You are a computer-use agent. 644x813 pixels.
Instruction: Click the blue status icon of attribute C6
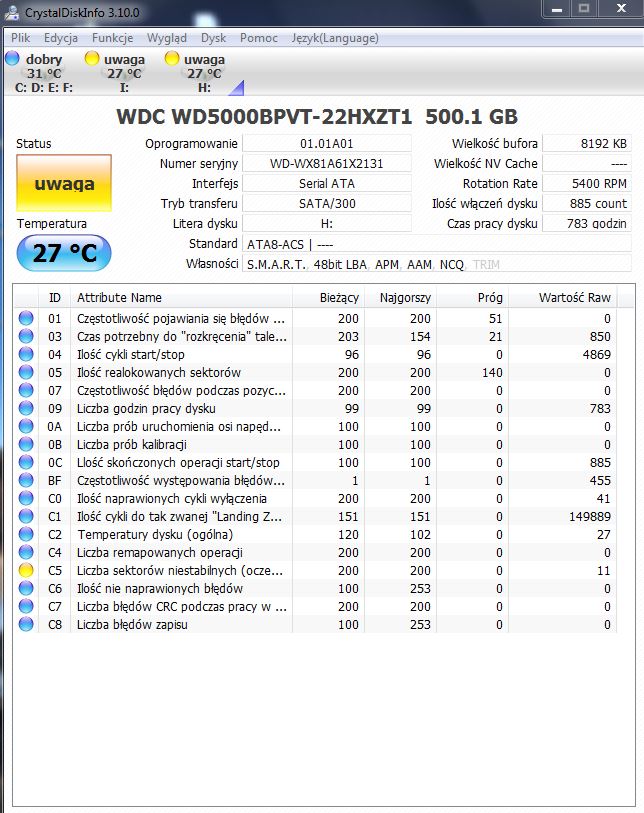26,588
